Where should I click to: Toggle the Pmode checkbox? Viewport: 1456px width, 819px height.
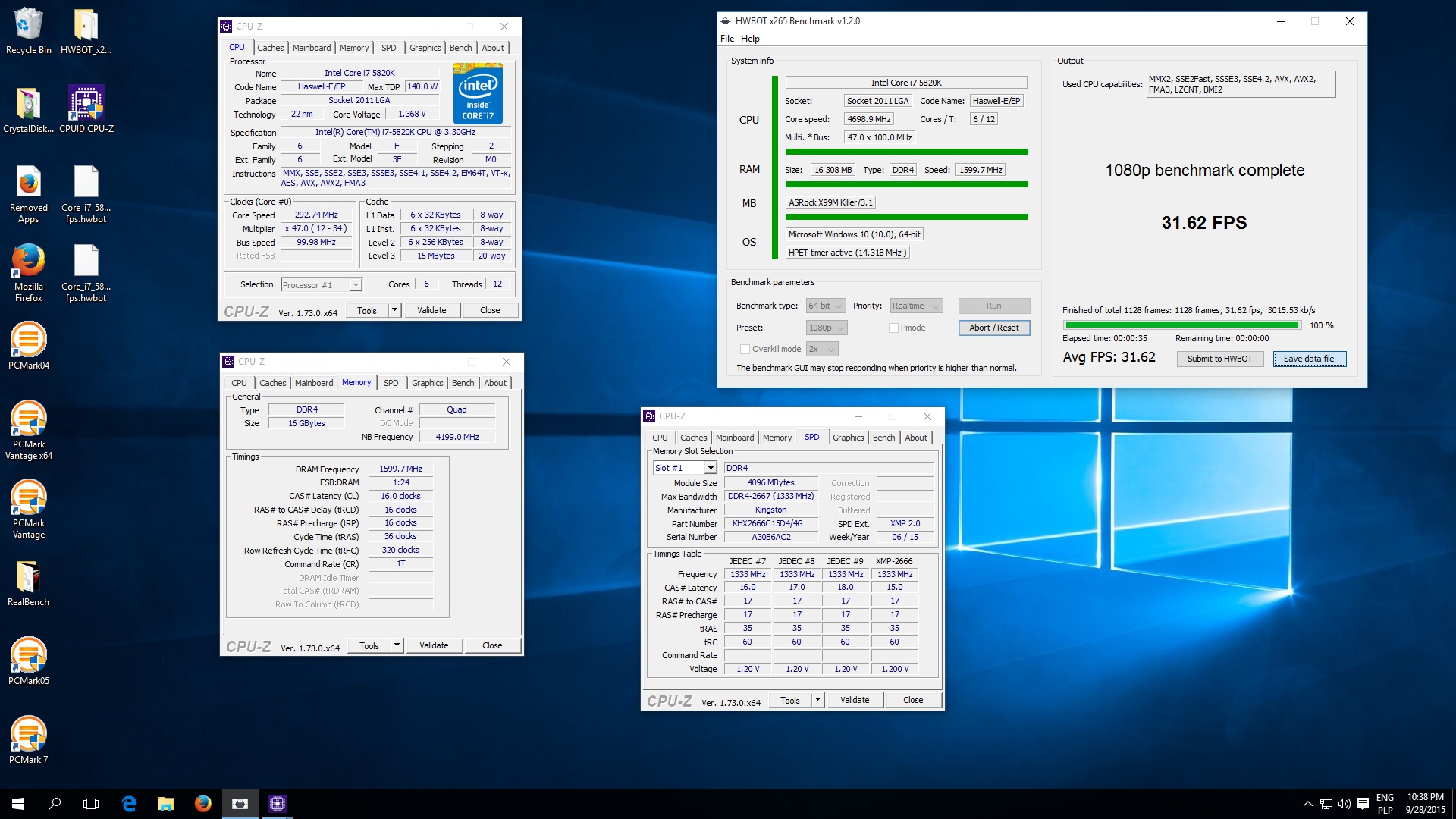tap(893, 328)
